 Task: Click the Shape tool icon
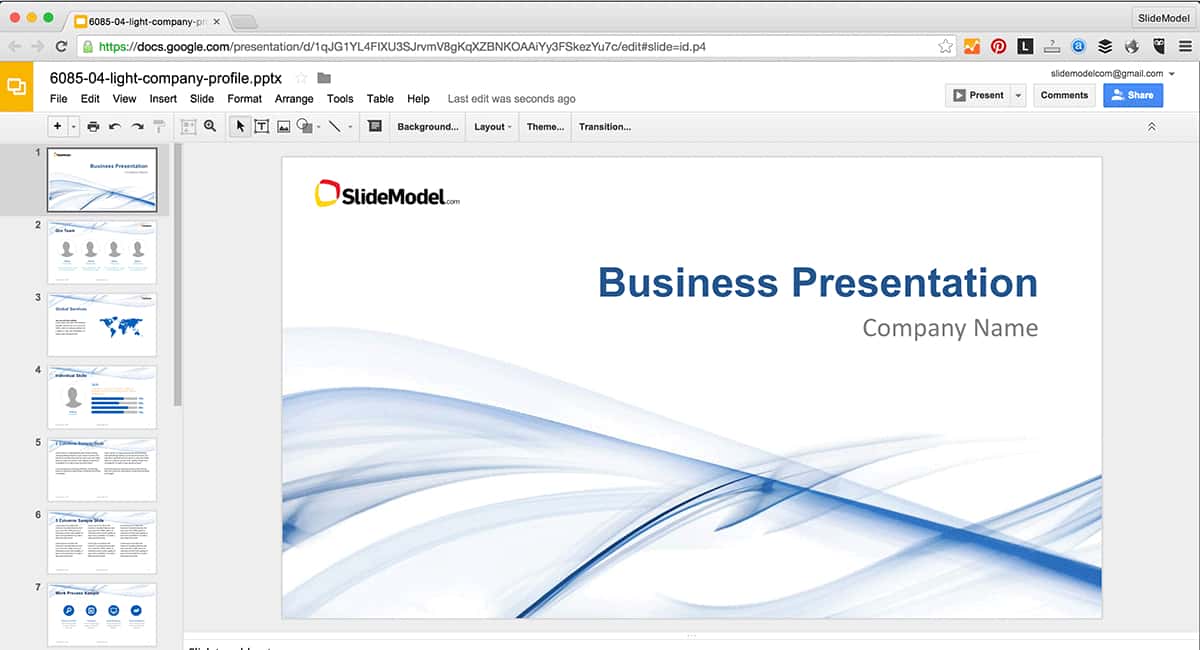pos(304,127)
